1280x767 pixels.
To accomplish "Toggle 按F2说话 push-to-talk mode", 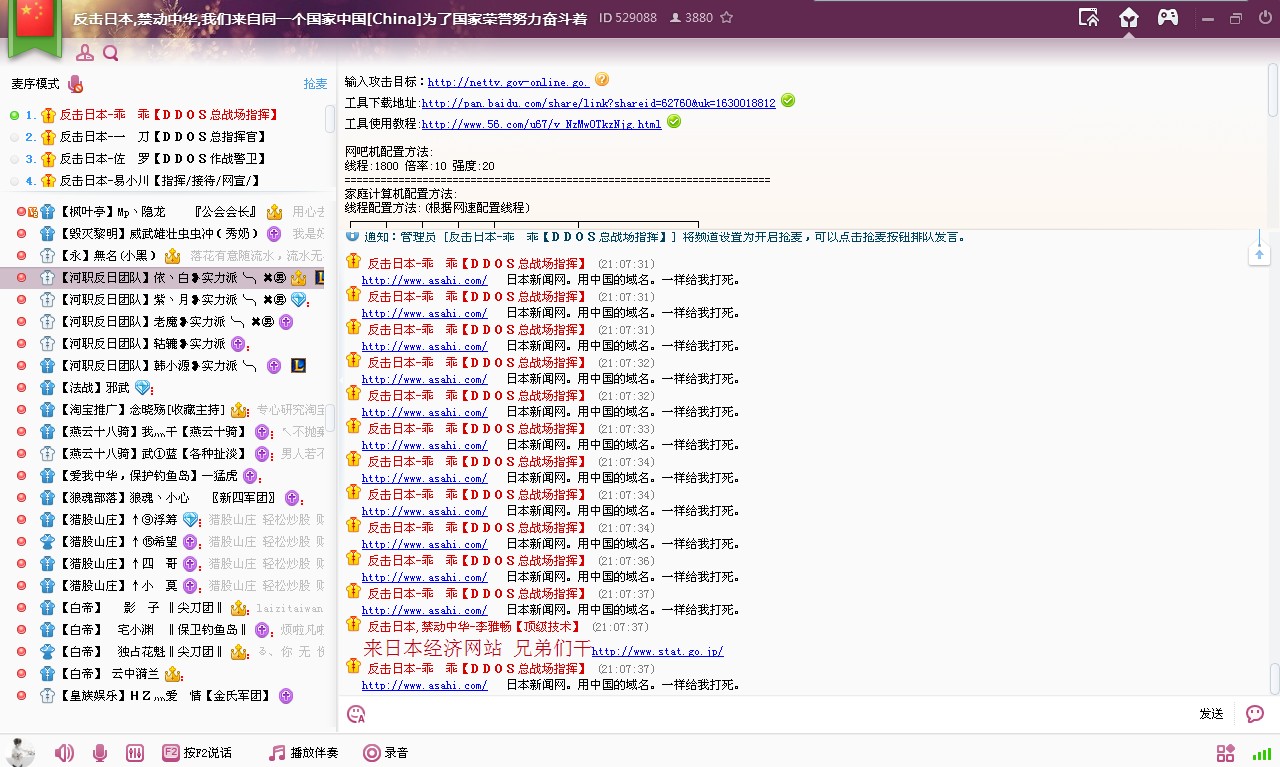I will [x=197, y=753].
